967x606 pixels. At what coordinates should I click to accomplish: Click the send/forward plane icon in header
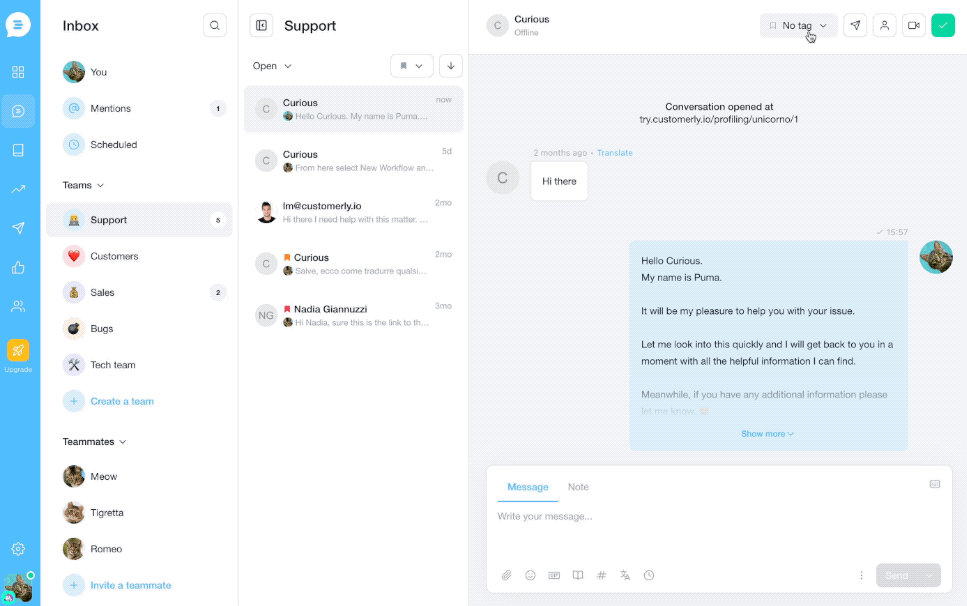click(855, 25)
